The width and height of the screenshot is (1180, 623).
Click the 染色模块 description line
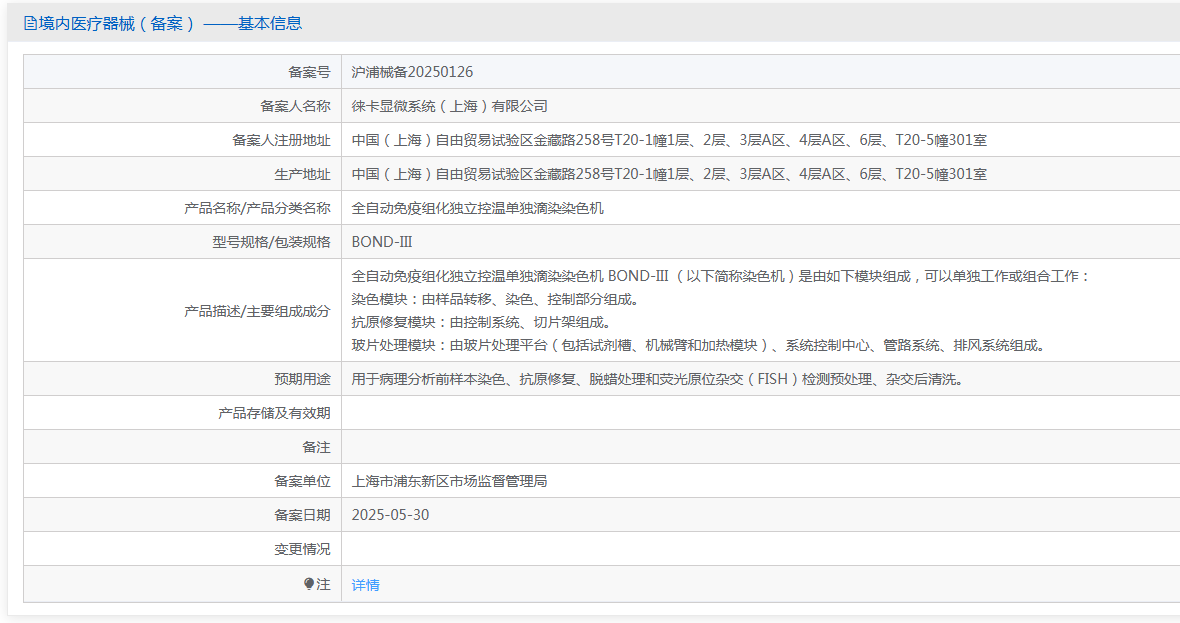pyautogui.click(x=495, y=299)
